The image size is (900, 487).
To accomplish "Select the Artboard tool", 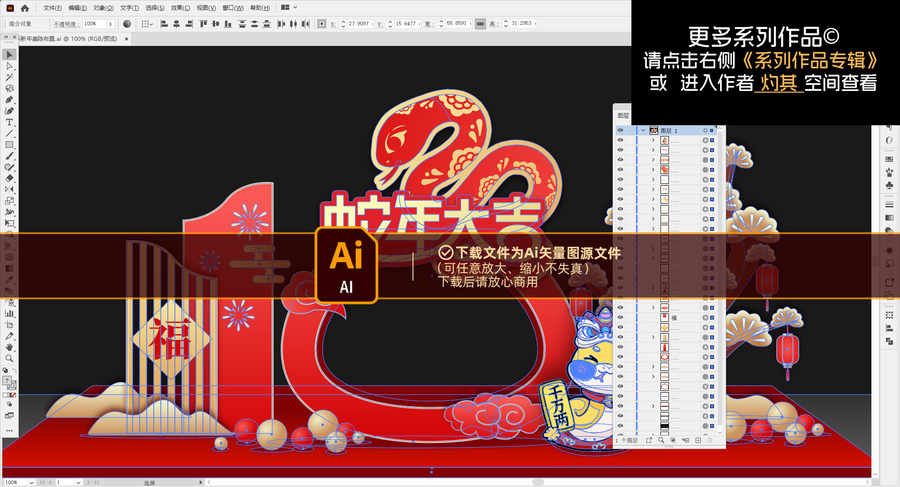I will (x=9, y=324).
